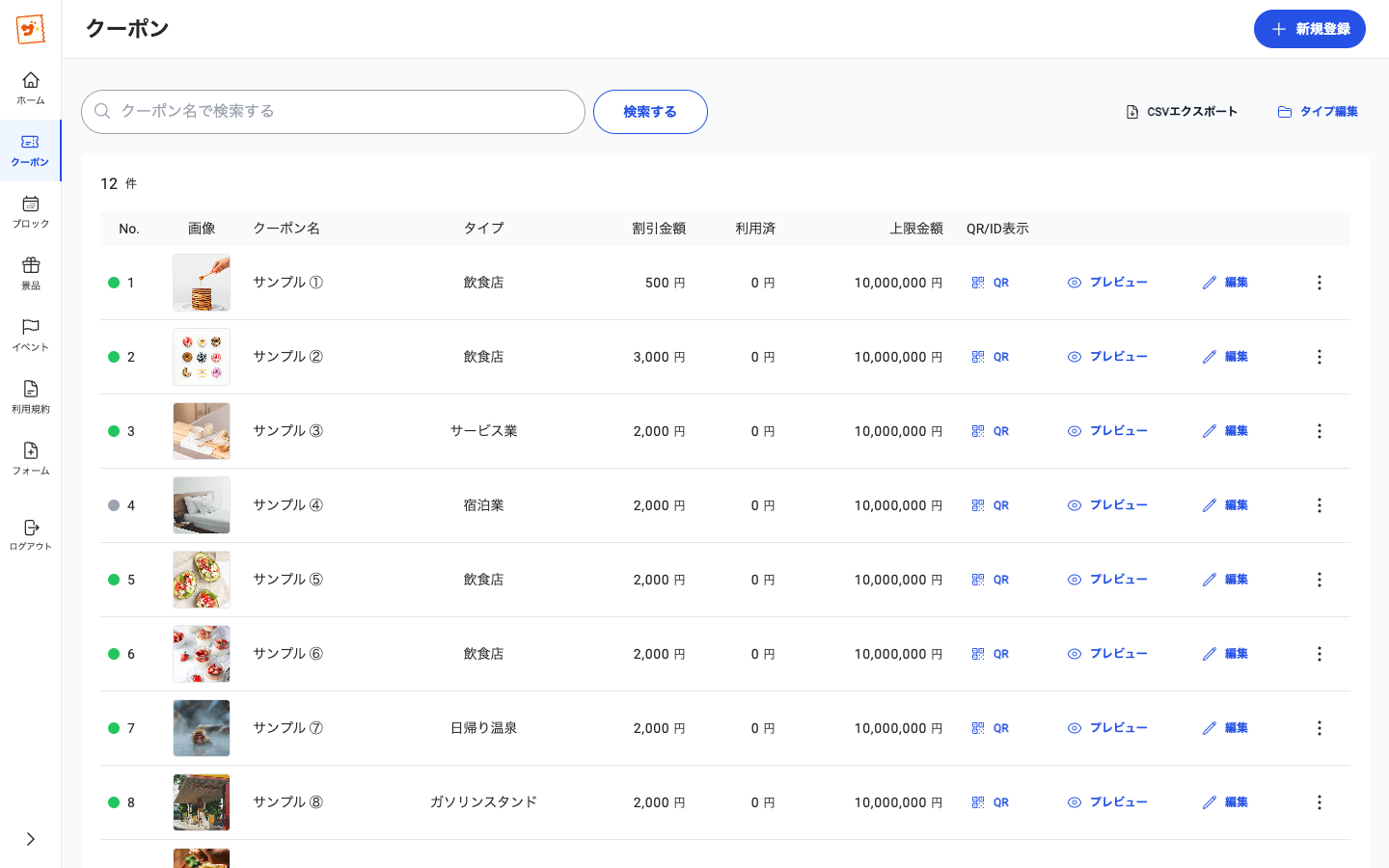This screenshot has width=1389, height=868.
Task: Open 利用規約 document page
Action: (30, 397)
